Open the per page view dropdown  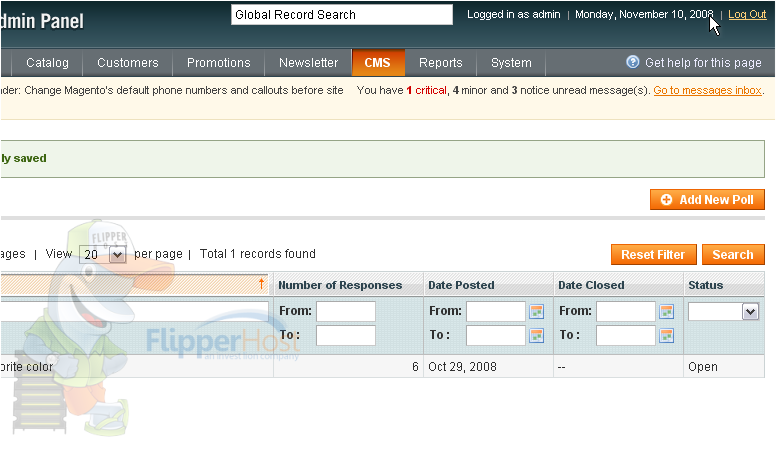(x=102, y=254)
